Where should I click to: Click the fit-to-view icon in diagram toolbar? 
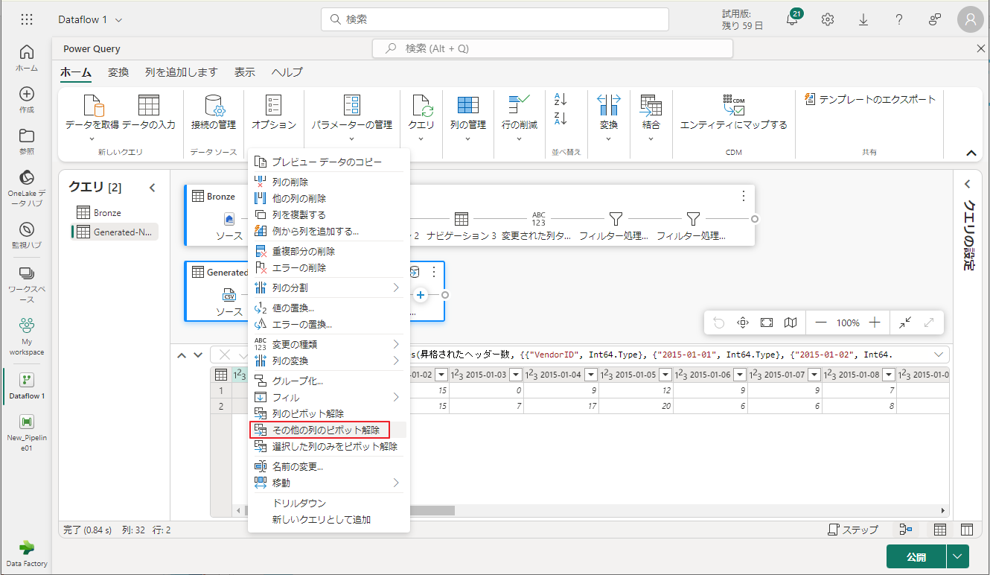pyautogui.click(x=766, y=323)
